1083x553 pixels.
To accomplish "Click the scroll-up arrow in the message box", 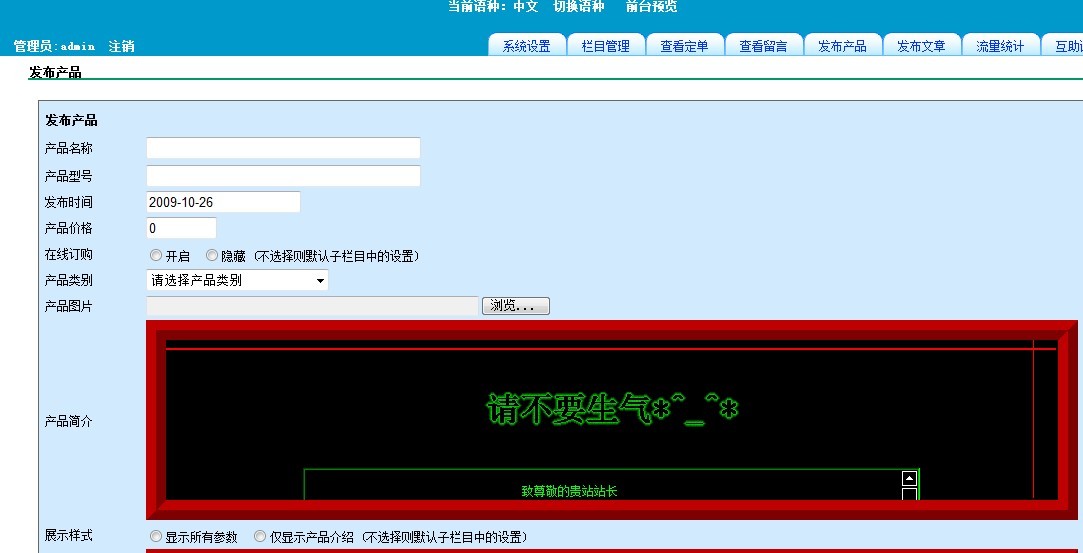I will coord(909,479).
